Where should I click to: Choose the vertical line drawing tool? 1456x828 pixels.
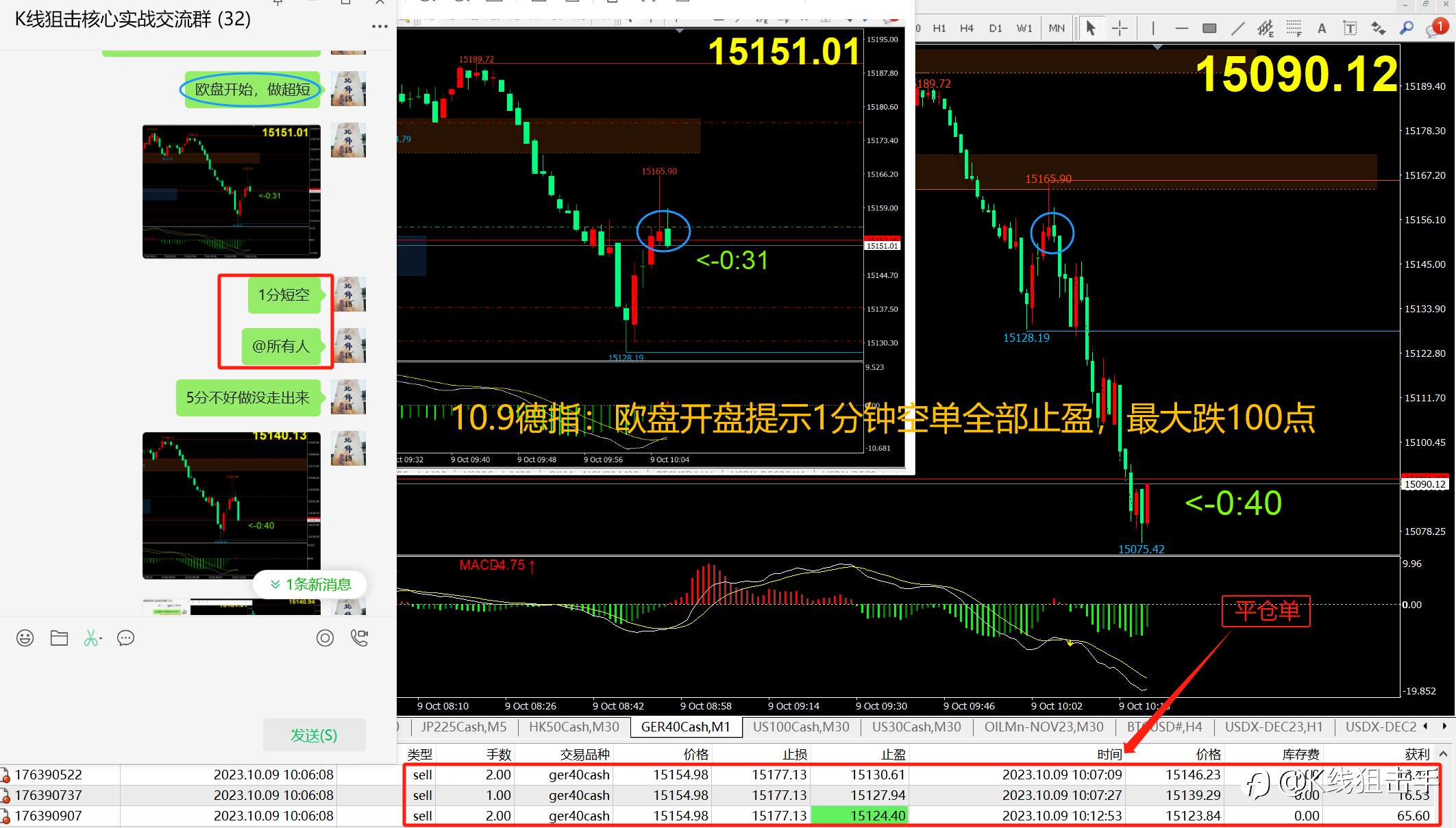coord(1153,28)
